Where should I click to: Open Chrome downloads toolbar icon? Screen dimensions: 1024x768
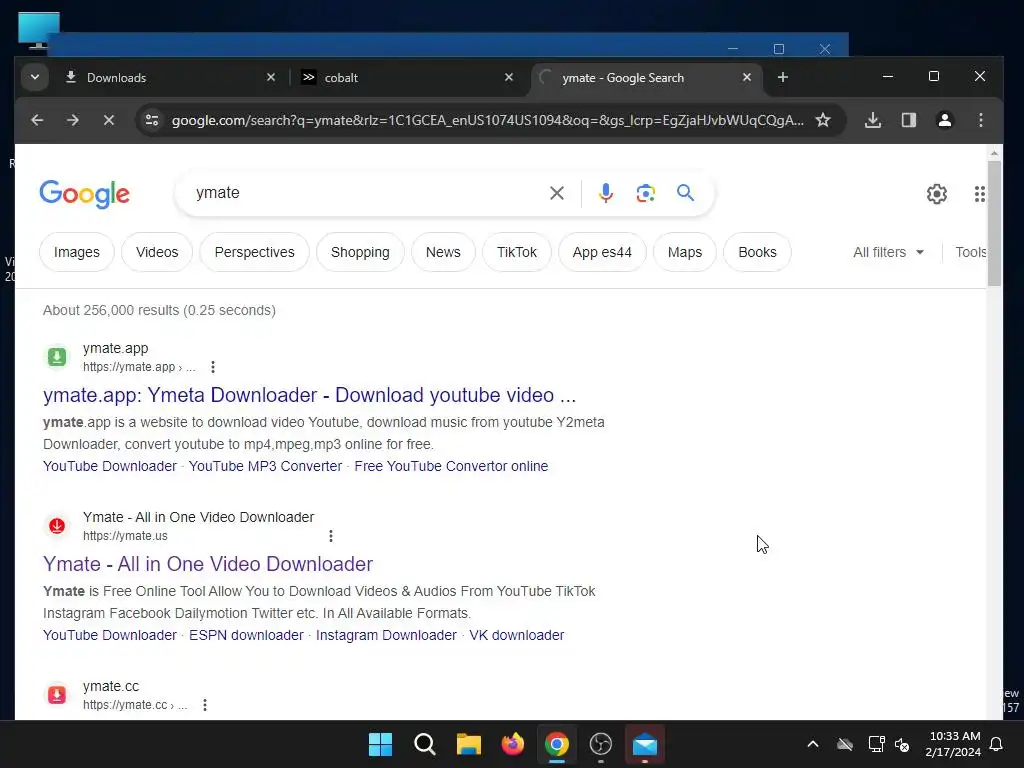pyautogui.click(x=872, y=120)
